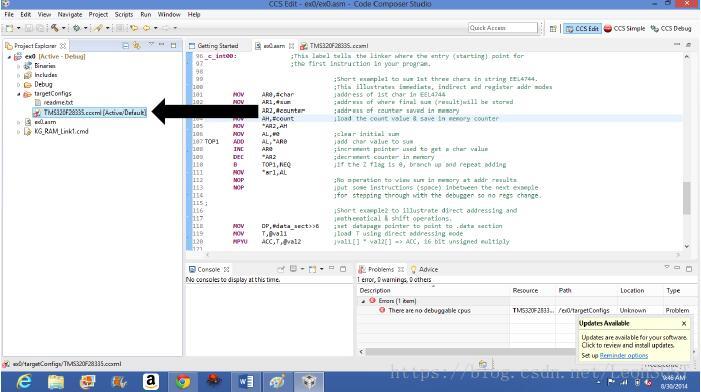Click the Back navigation arrow icon
The height and width of the screenshot is (392, 701).
pyautogui.click(x=146, y=28)
